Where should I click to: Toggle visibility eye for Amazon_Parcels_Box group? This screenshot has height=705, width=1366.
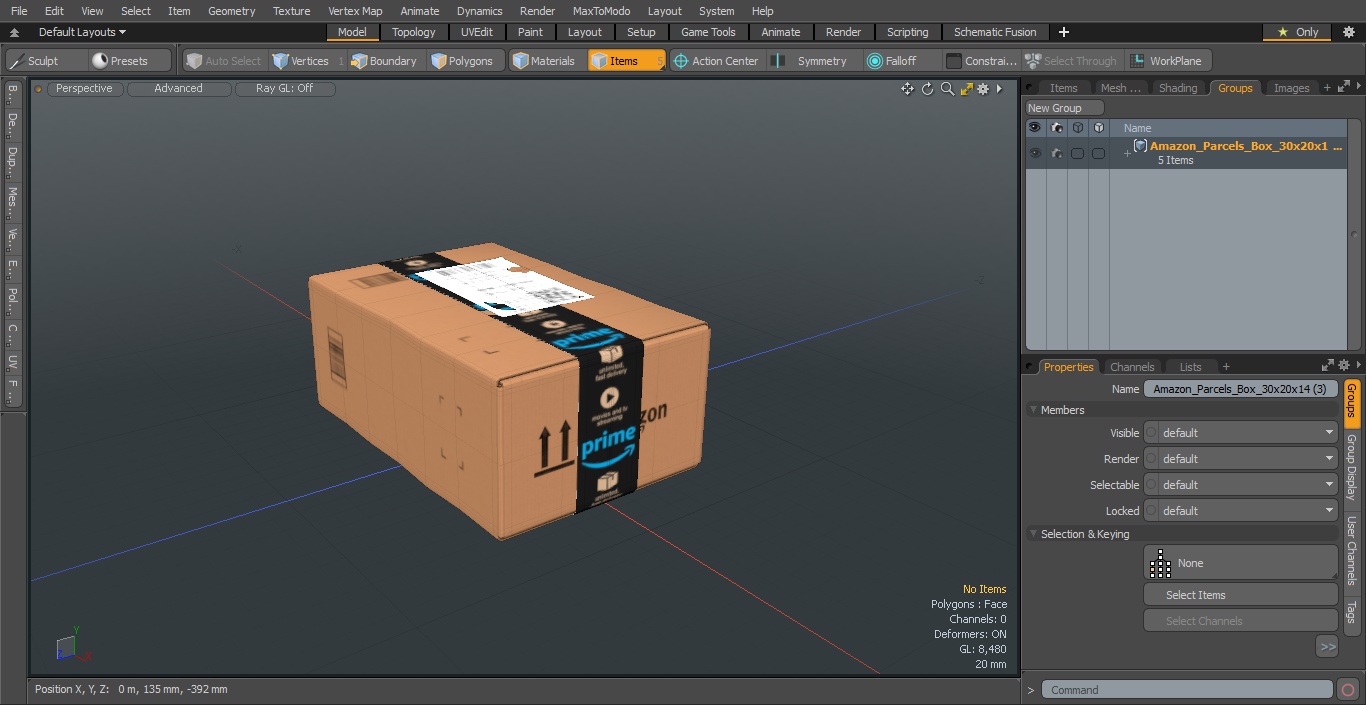click(x=1035, y=153)
